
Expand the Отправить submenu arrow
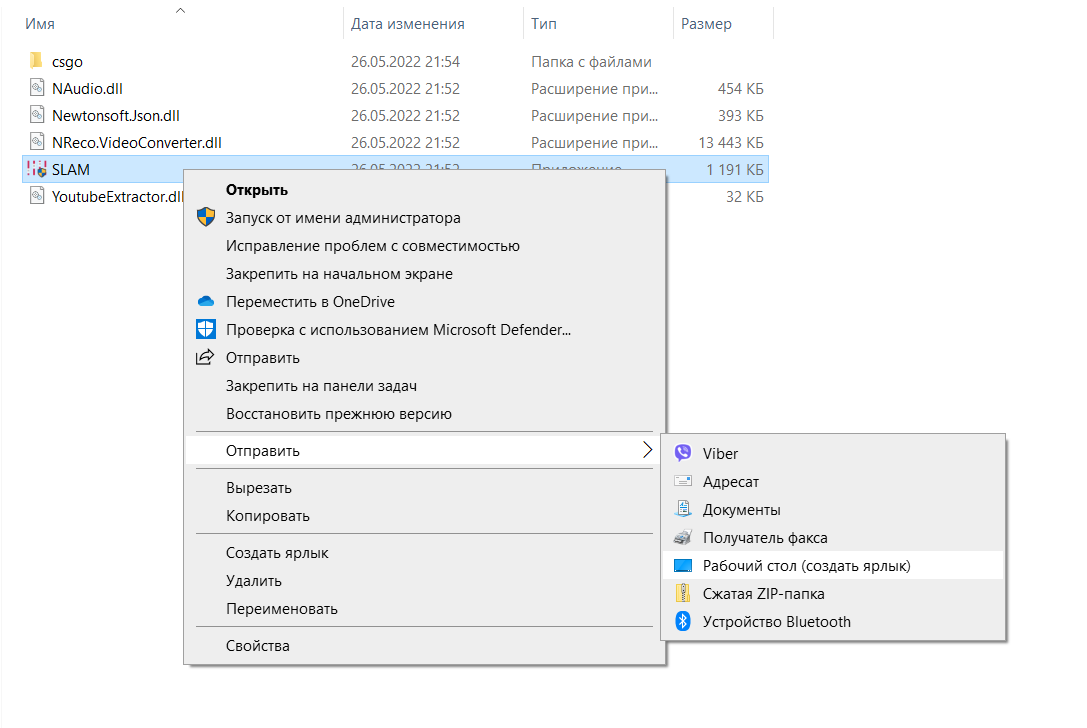pos(646,451)
